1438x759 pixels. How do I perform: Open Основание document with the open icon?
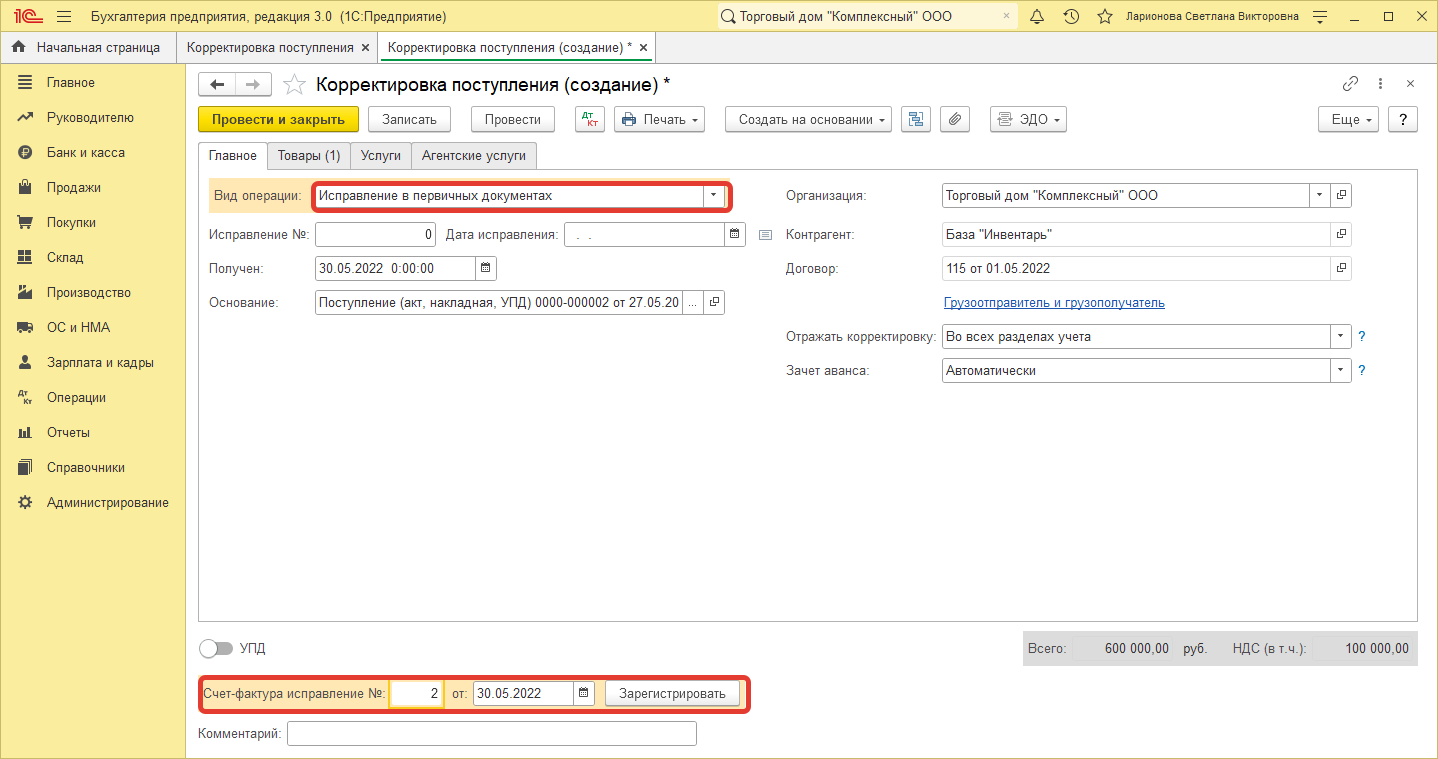tap(714, 302)
